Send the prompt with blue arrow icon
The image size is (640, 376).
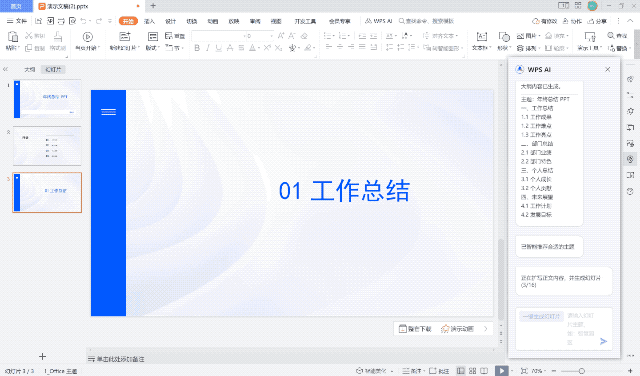(603, 341)
